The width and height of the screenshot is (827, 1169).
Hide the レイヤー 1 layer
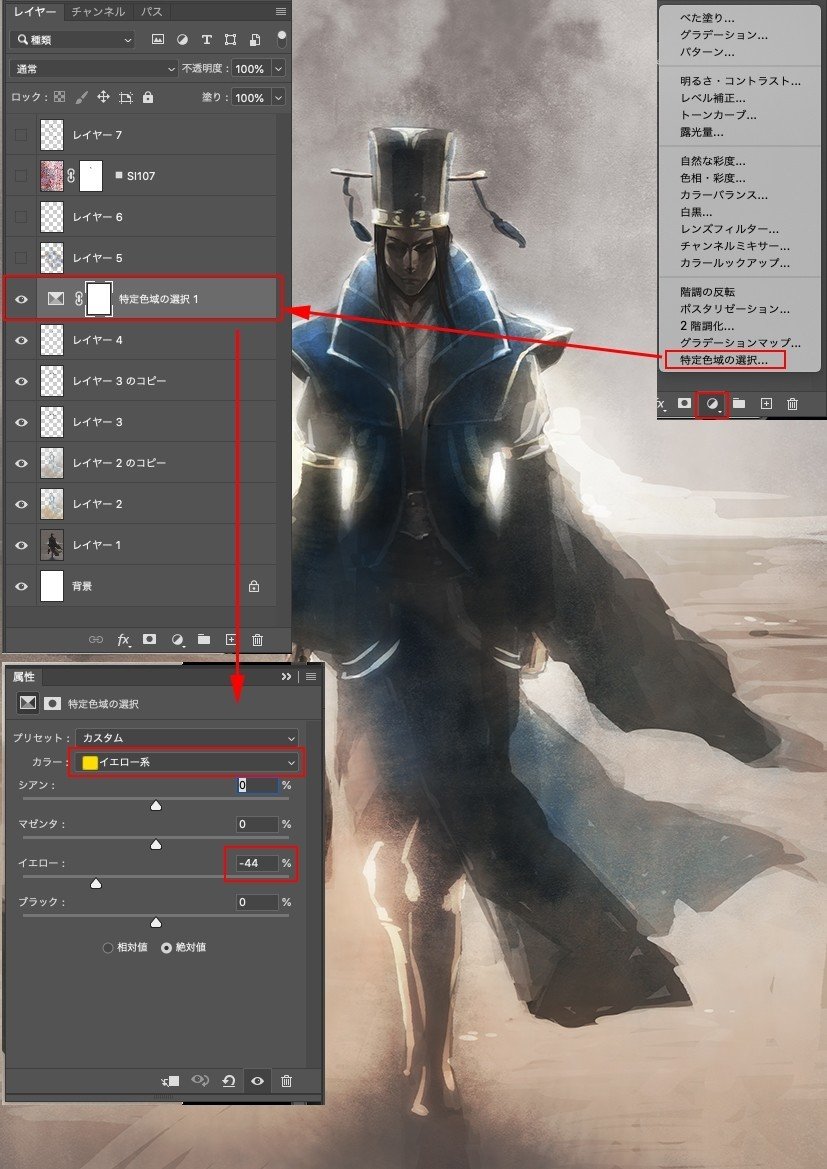21,545
